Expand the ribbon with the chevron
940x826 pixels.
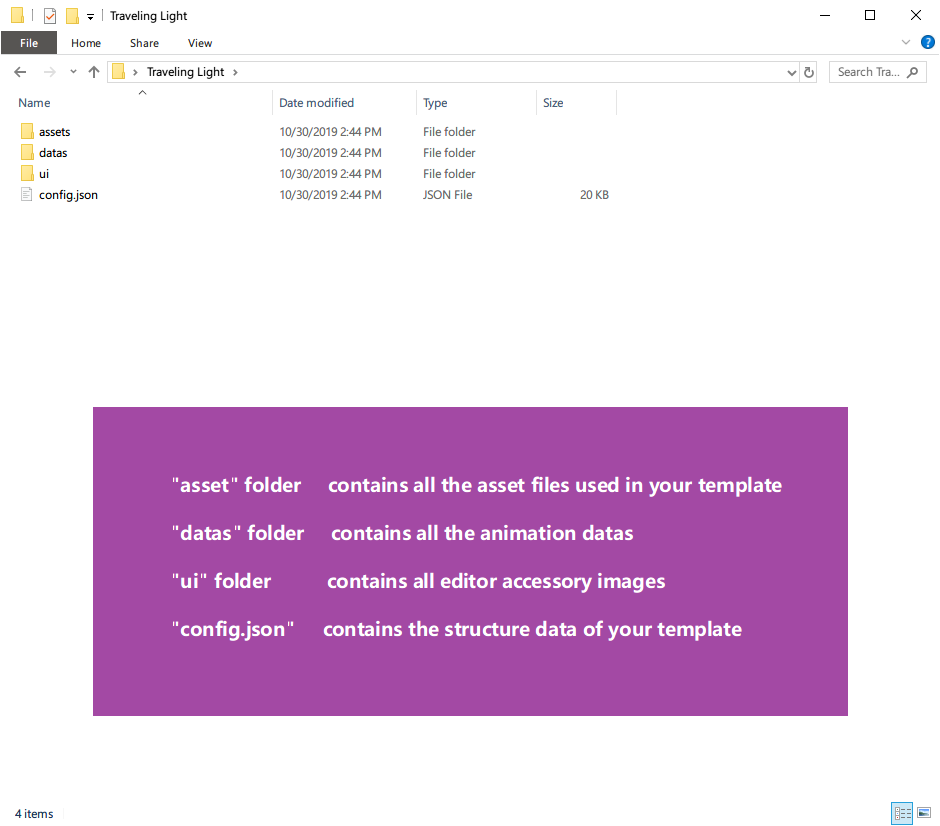pyautogui.click(x=906, y=43)
